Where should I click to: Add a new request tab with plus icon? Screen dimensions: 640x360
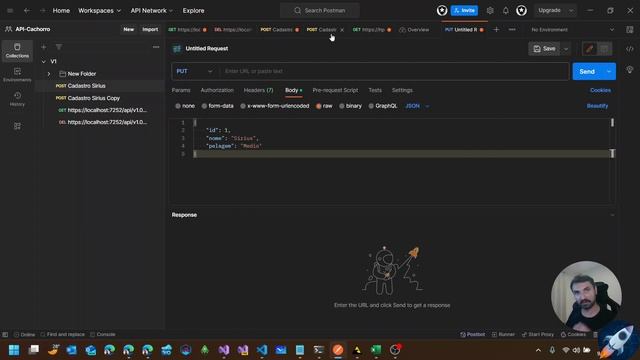(496, 29)
